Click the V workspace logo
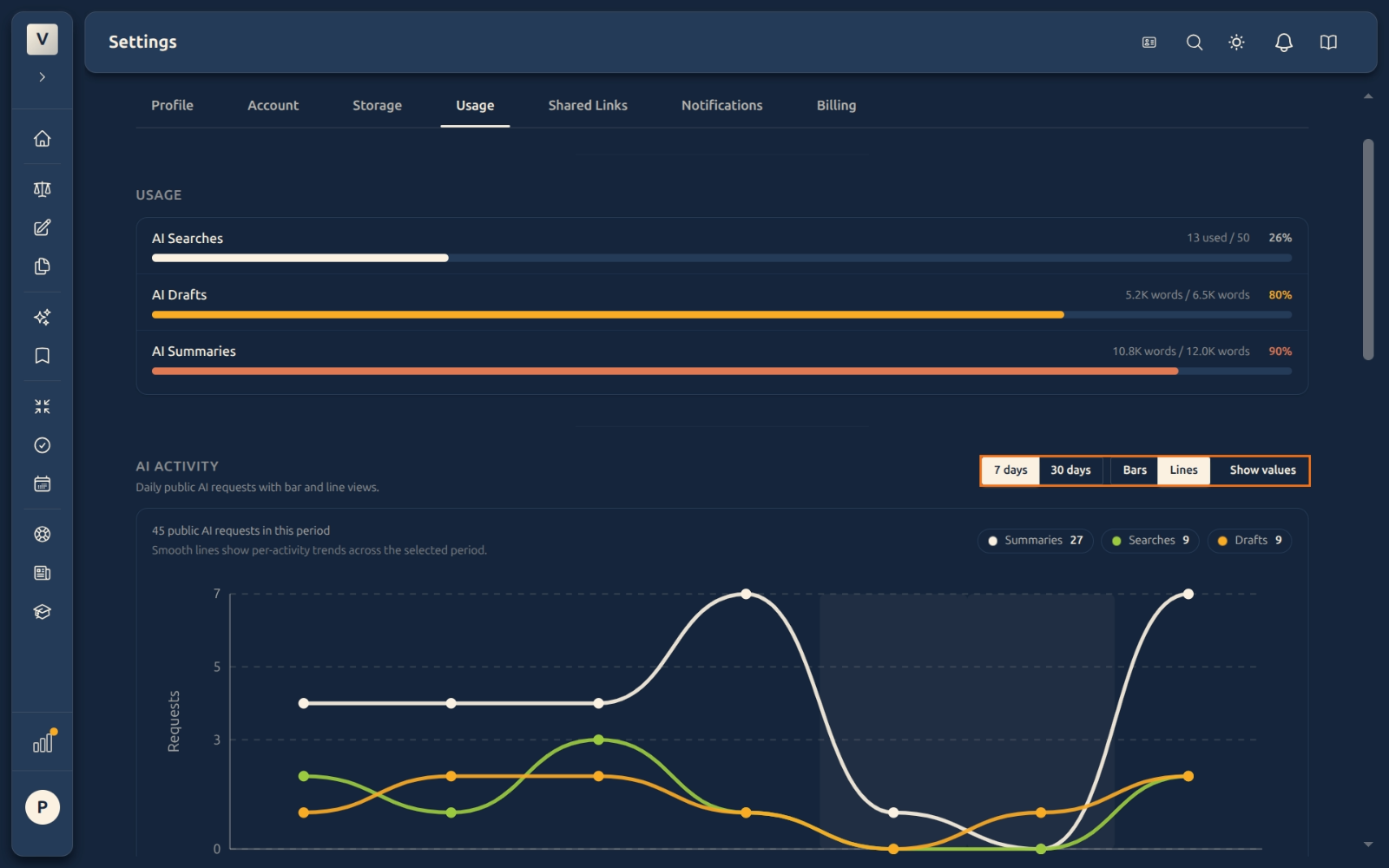This screenshot has height=868, width=1389. [42, 39]
